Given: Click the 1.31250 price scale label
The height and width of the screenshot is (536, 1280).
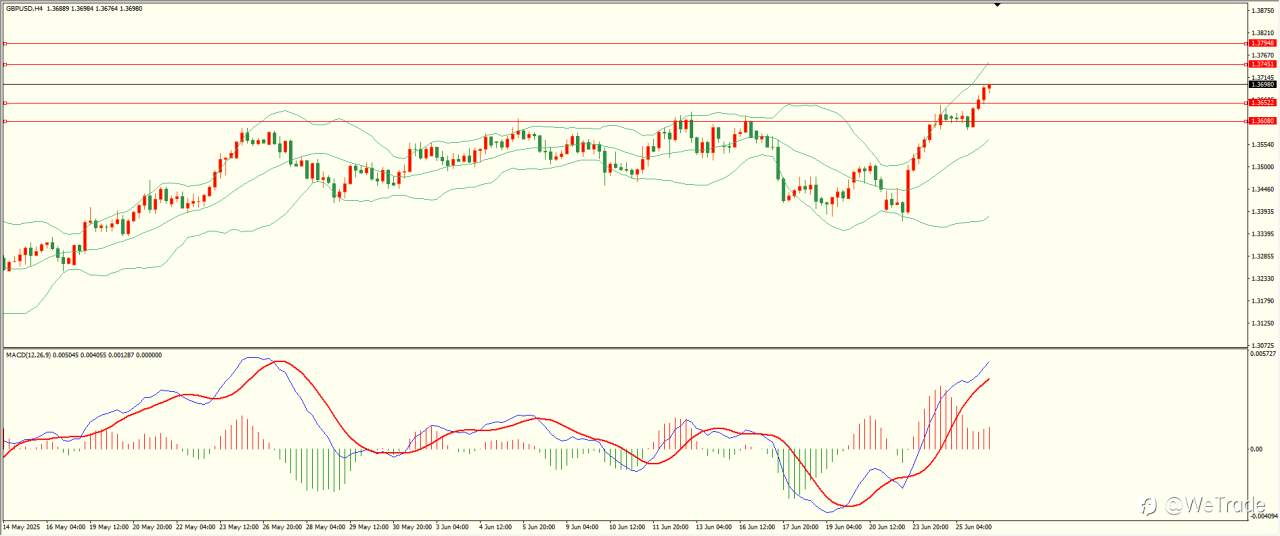Looking at the screenshot, I should 1263,323.
